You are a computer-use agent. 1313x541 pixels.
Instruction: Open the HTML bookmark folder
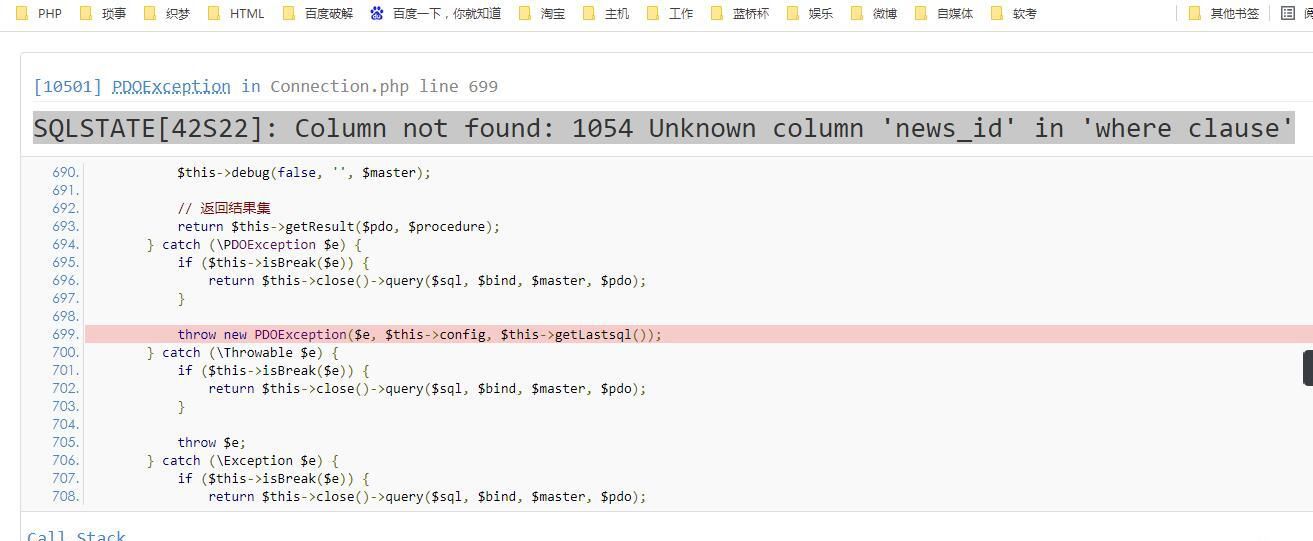pyautogui.click(x=236, y=13)
